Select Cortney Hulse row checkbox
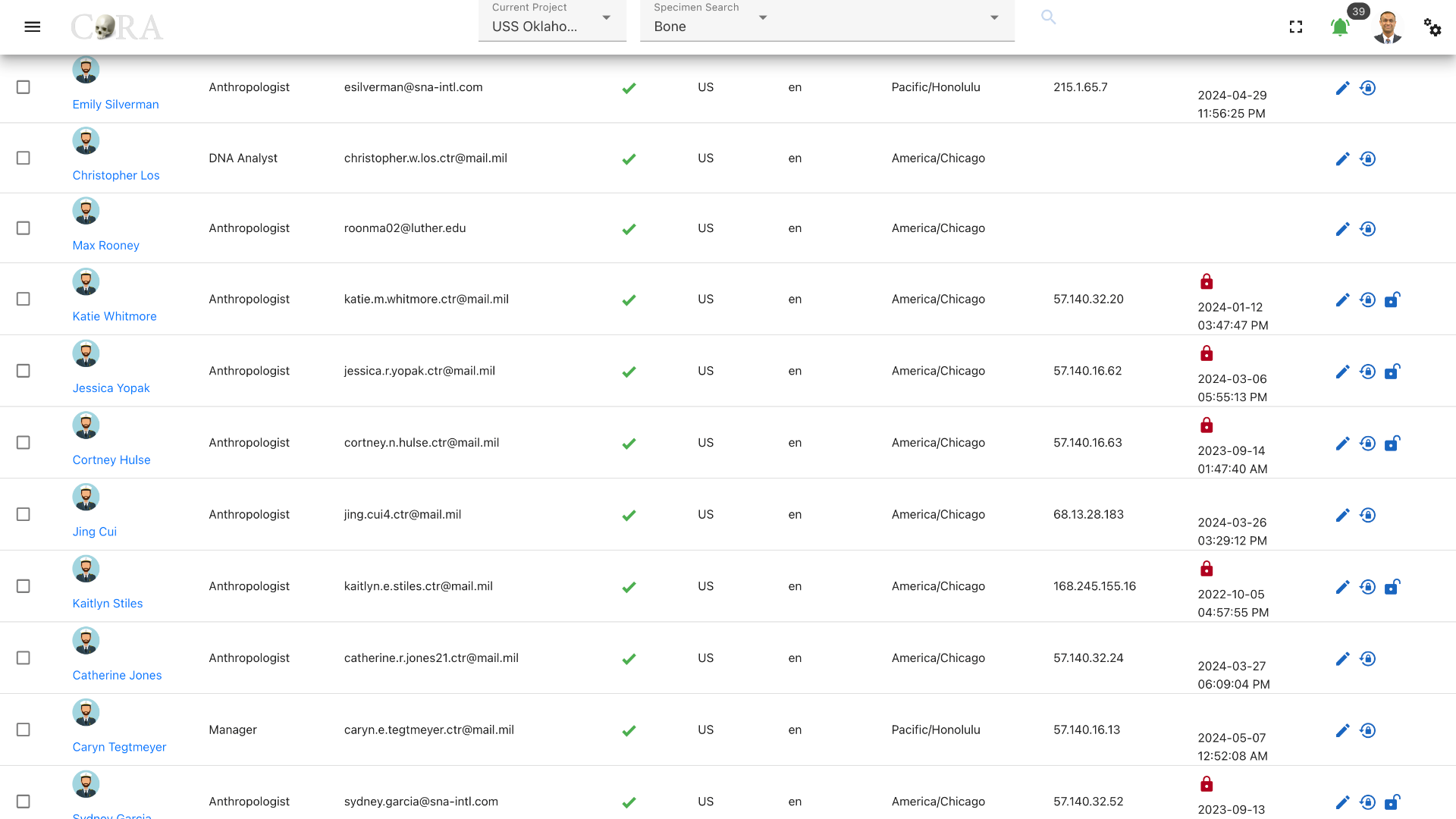This screenshot has height=819, width=1456. click(x=24, y=442)
